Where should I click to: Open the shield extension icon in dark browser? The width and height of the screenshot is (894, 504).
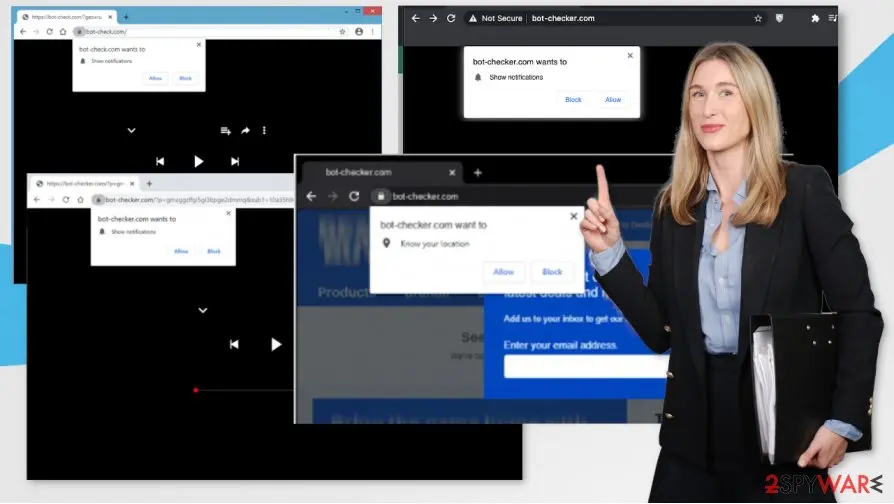click(x=779, y=18)
